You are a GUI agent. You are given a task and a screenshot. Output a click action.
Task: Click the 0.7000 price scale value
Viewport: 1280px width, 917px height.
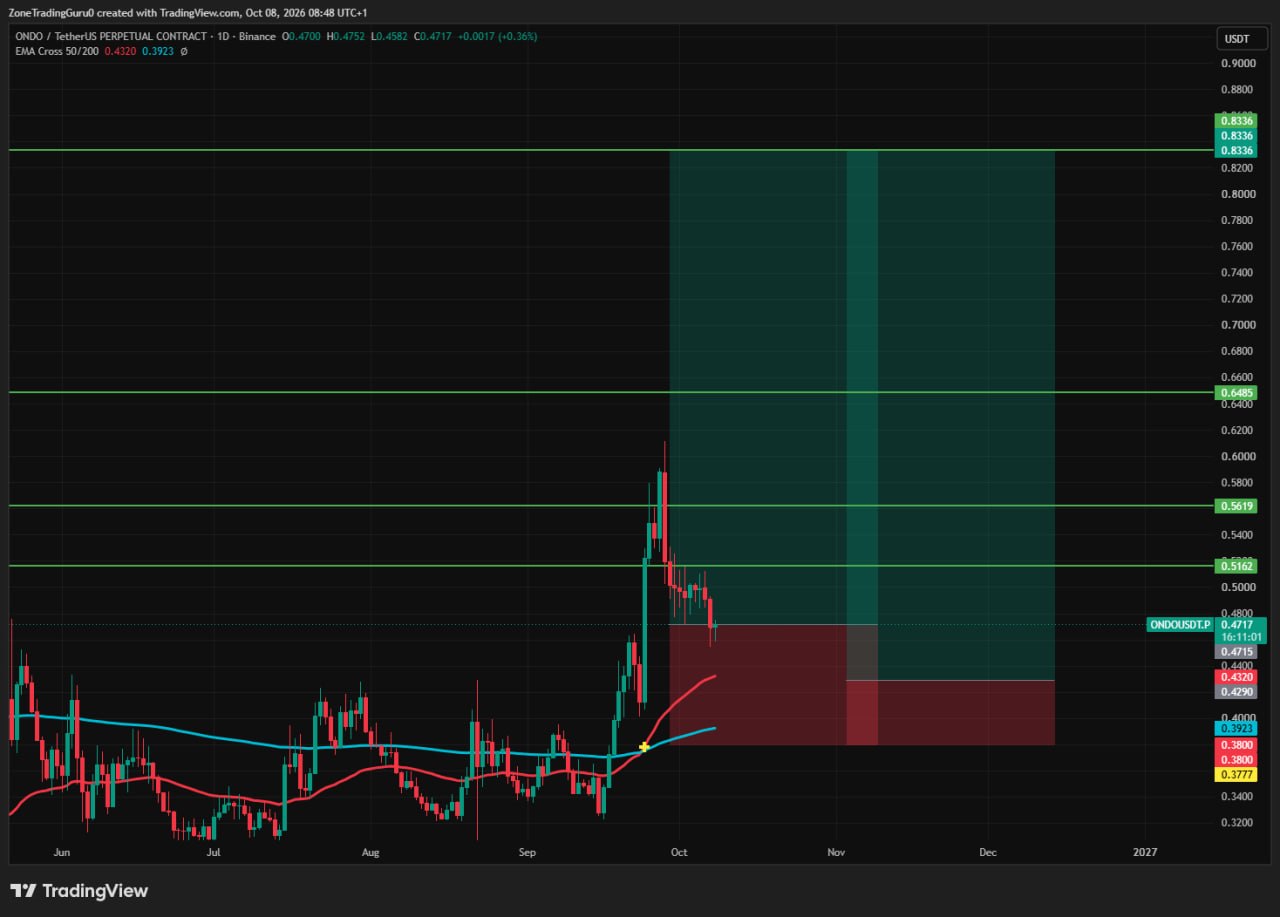pyautogui.click(x=1238, y=325)
